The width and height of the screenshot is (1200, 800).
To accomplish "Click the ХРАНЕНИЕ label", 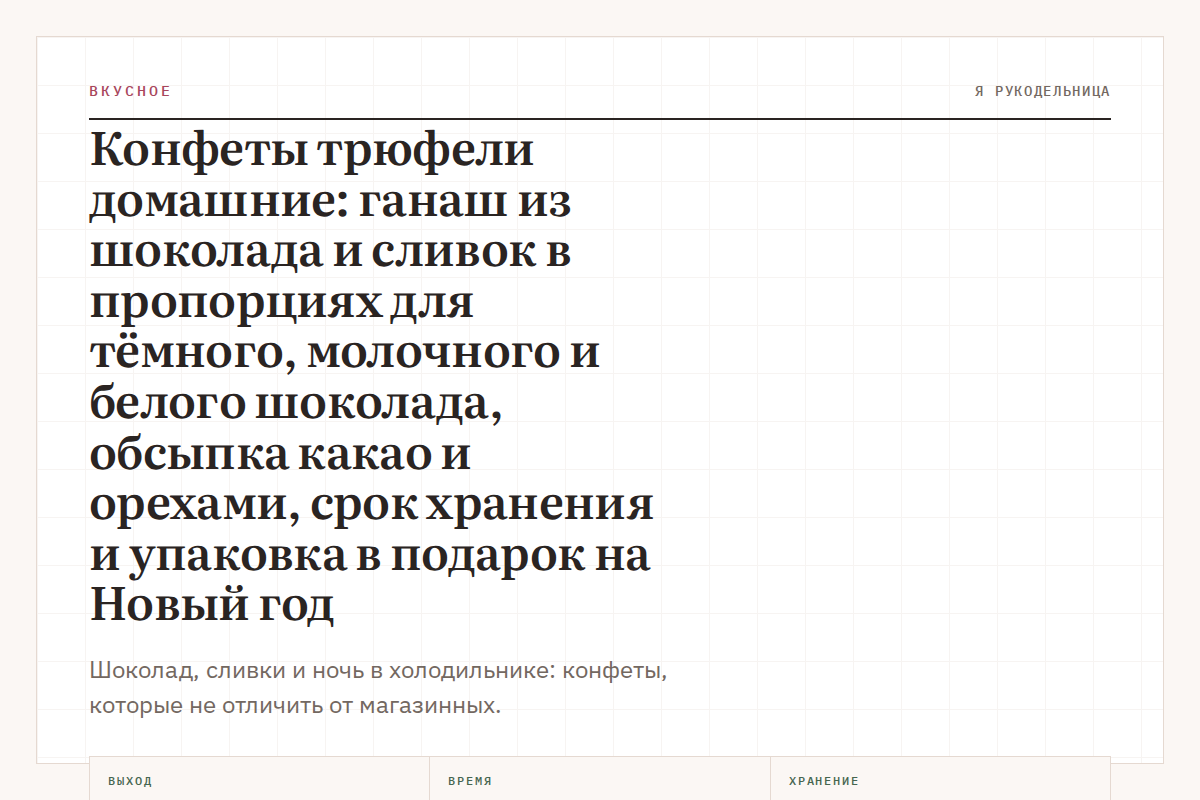I will coord(824,781).
